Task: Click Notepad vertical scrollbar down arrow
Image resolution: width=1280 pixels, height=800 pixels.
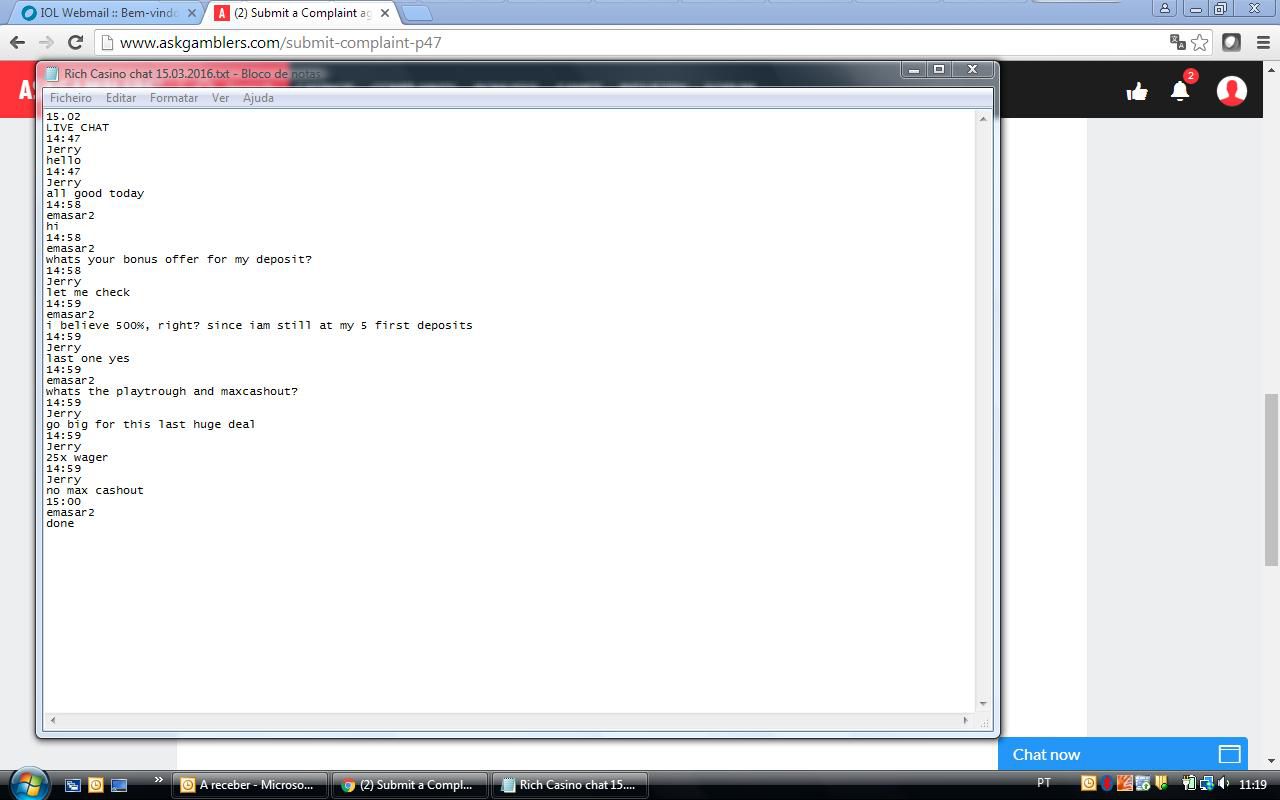Action: pos(983,704)
